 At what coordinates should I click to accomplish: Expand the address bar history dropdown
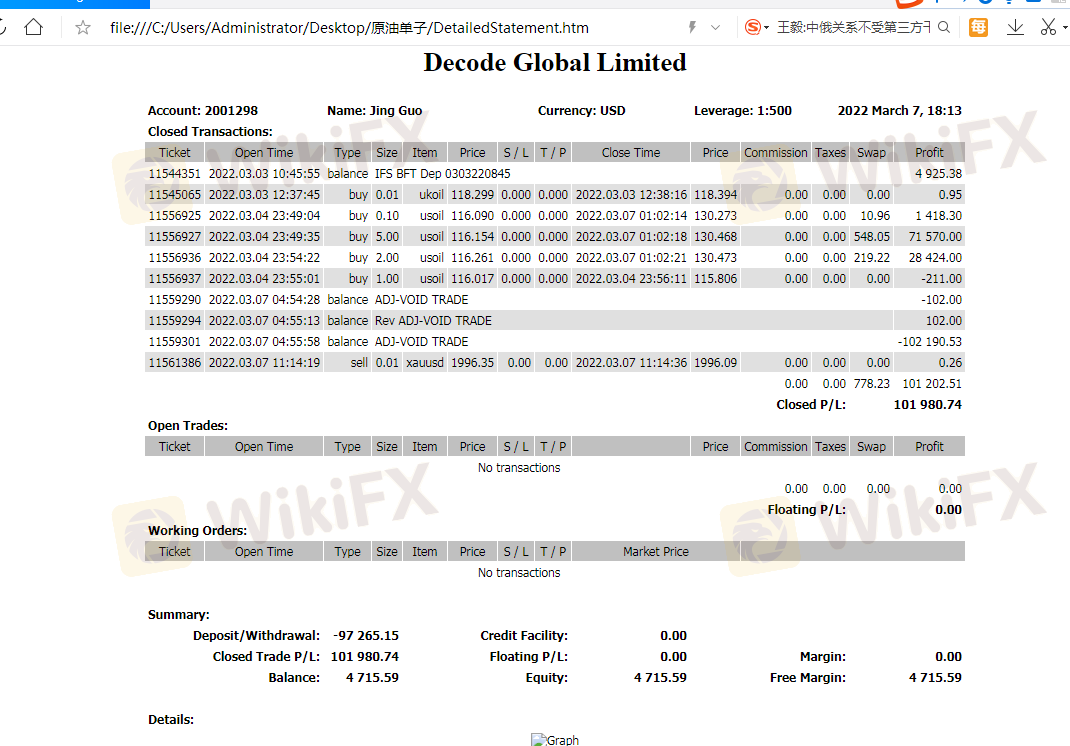tap(715, 28)
